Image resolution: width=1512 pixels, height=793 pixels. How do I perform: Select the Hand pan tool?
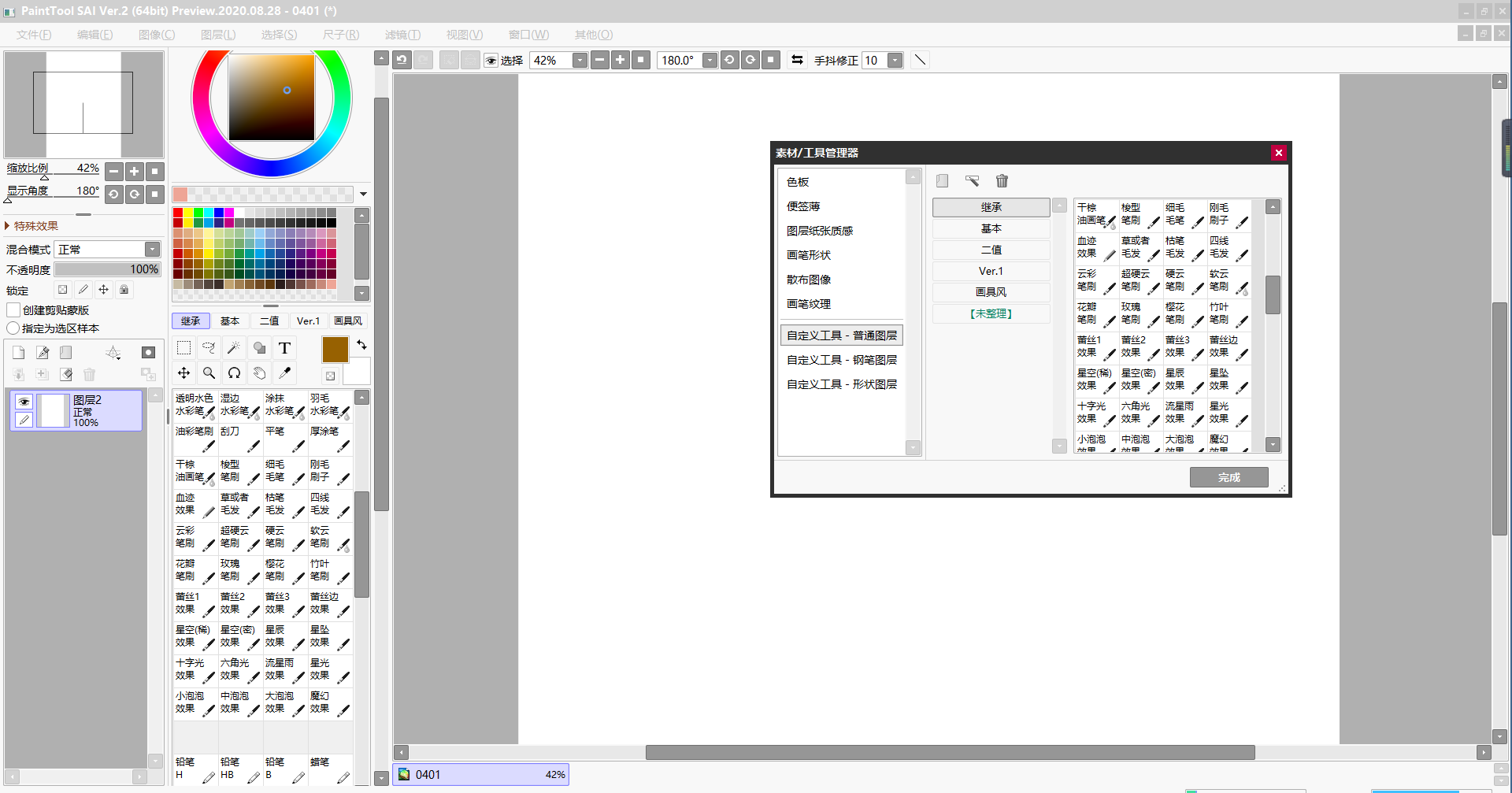259,373
